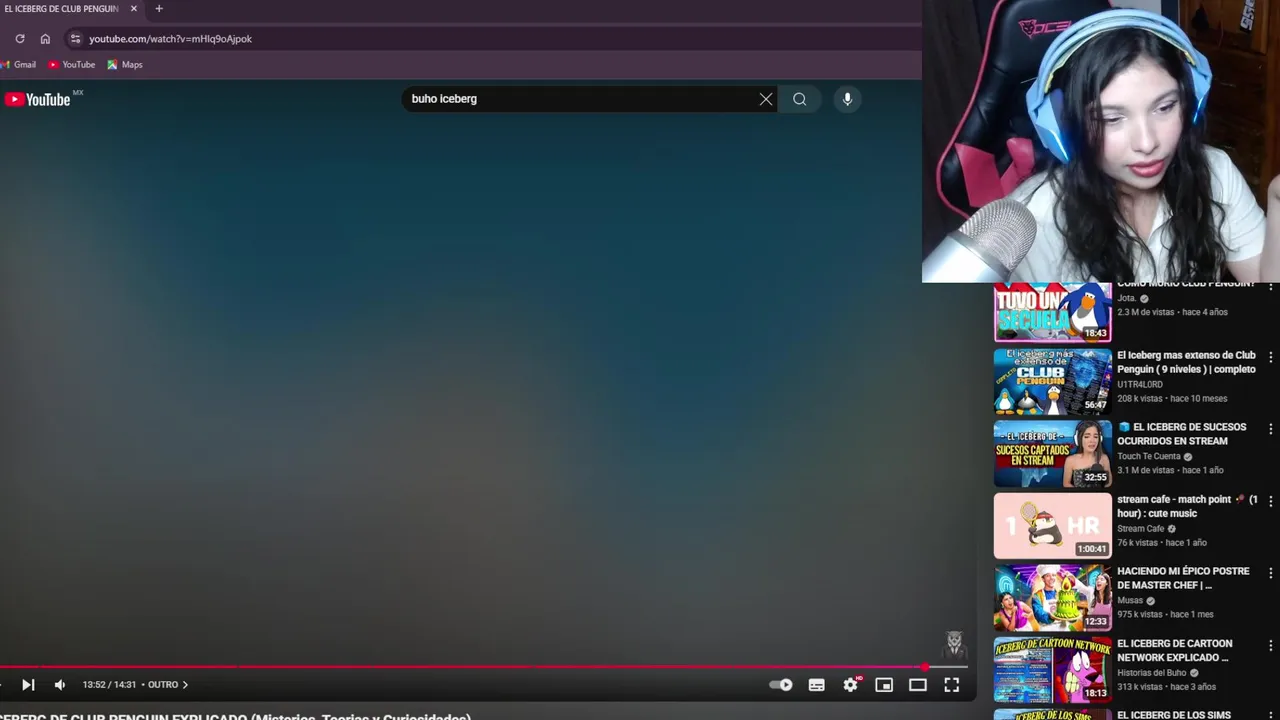This screenshot has width=1280, height=720.
Task: Open Club Penguin 9 niveles thumbnail
Action: coord(1052,381)
